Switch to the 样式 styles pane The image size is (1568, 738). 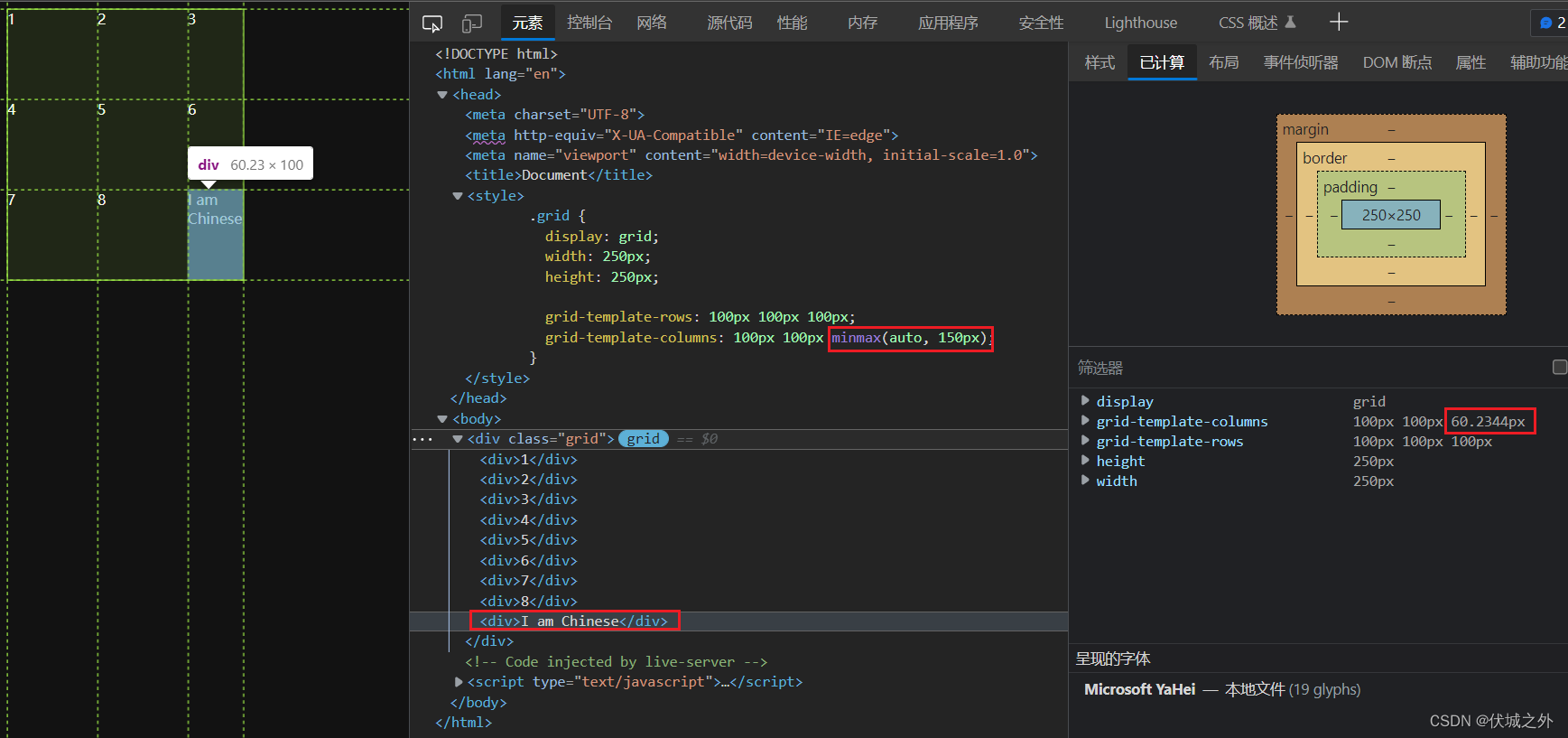tap(1099, 62)
